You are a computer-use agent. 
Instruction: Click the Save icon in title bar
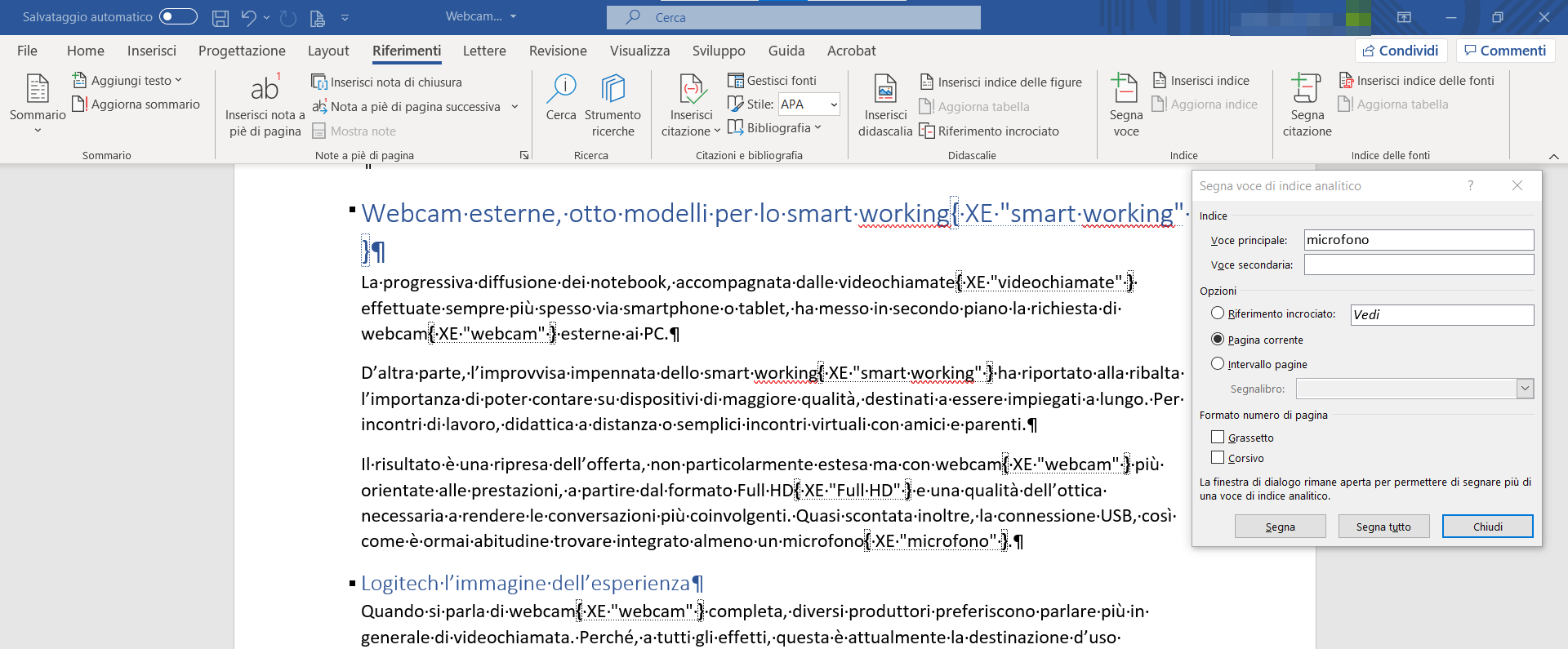220,17
